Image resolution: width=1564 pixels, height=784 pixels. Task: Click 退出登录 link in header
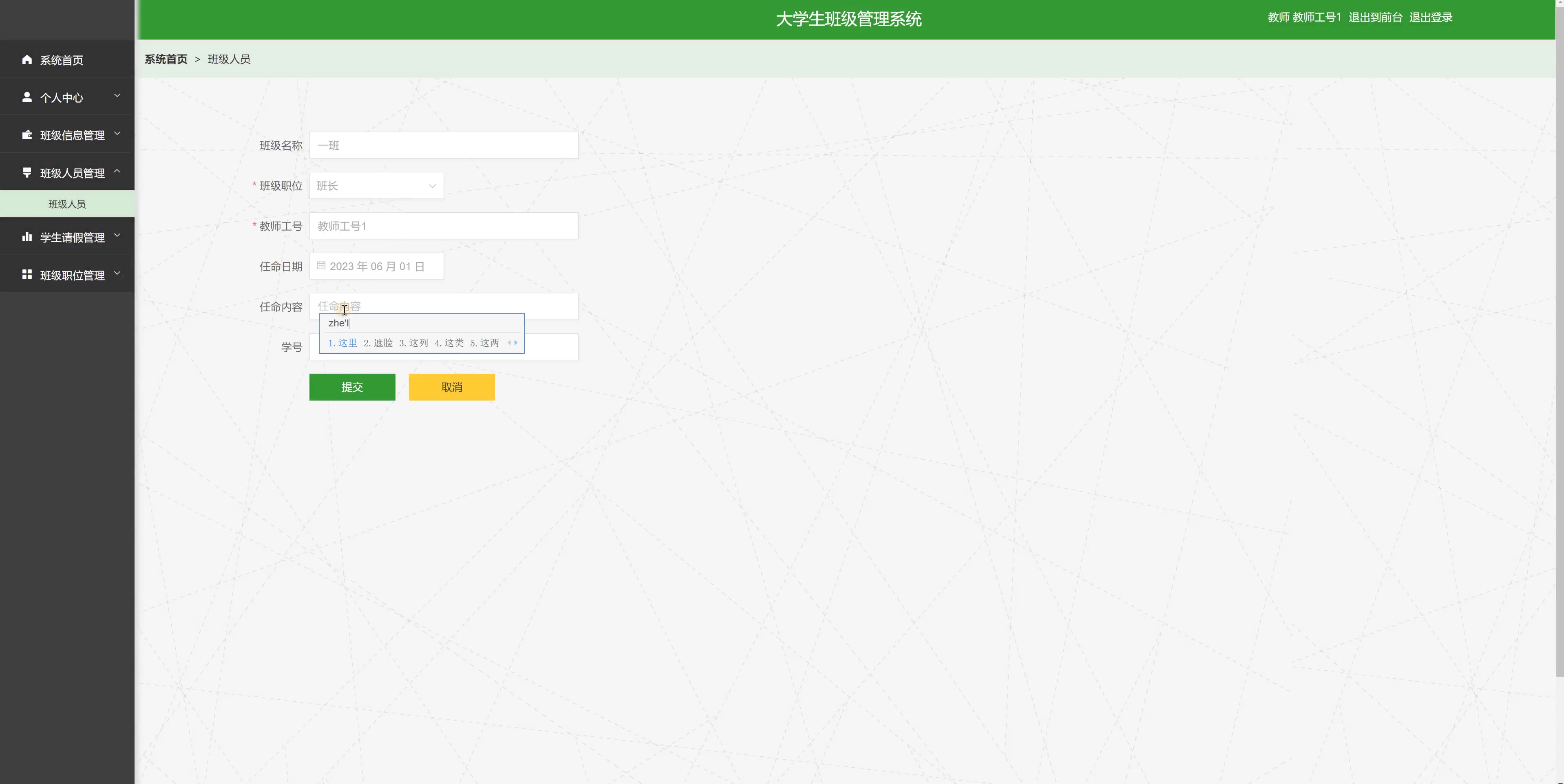click(1430, 18)
